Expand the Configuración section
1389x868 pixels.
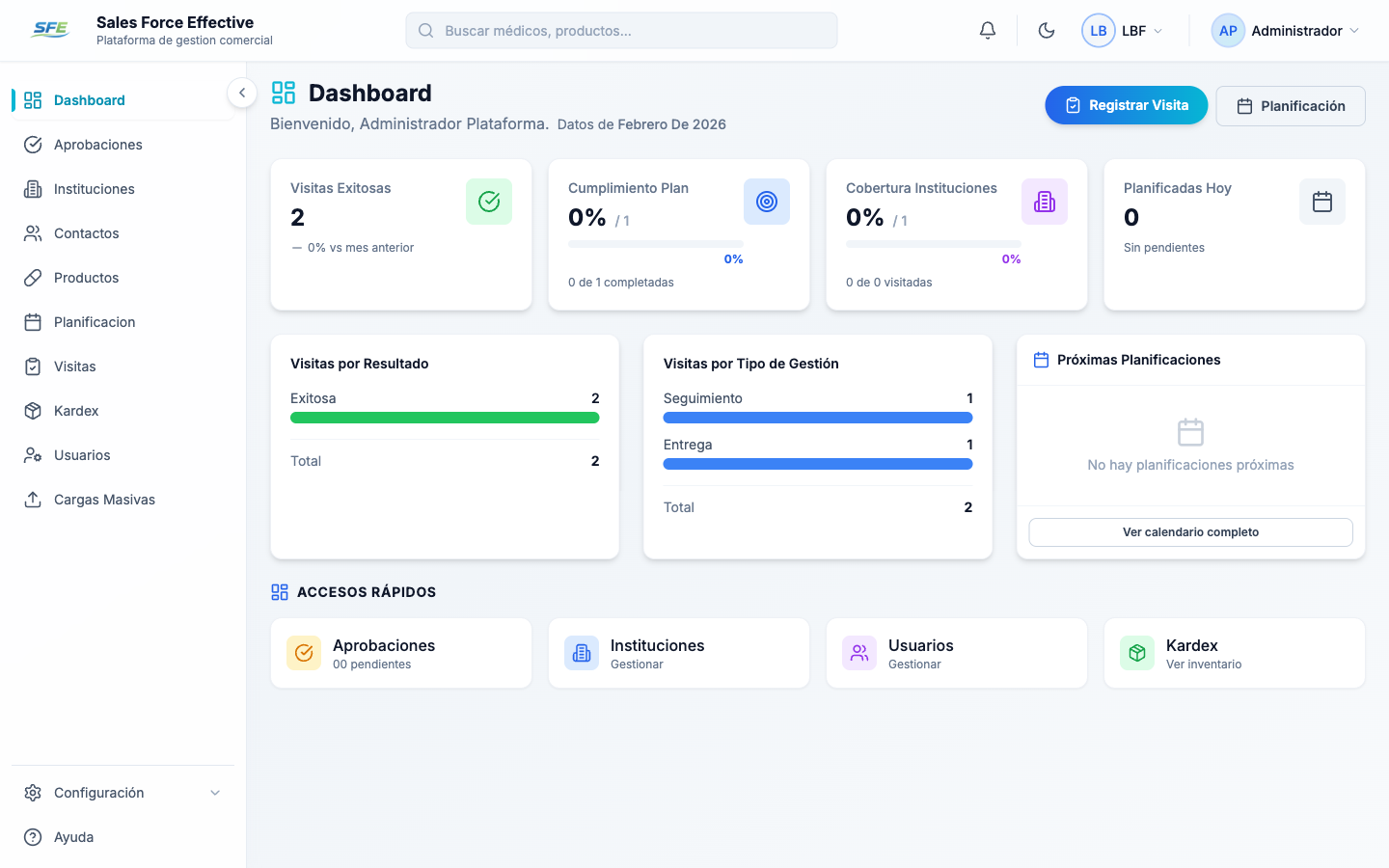coord(121,792)
